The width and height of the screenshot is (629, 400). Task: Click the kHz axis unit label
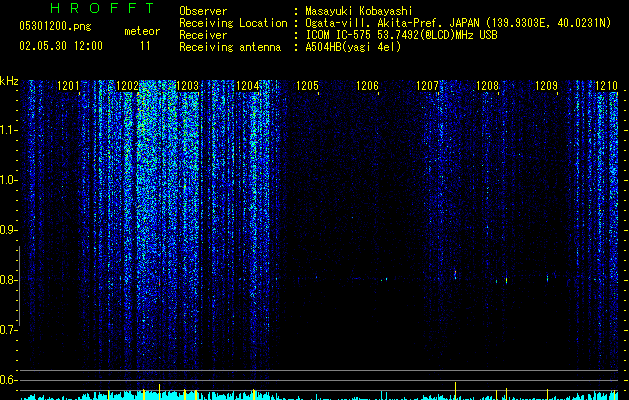9,81
